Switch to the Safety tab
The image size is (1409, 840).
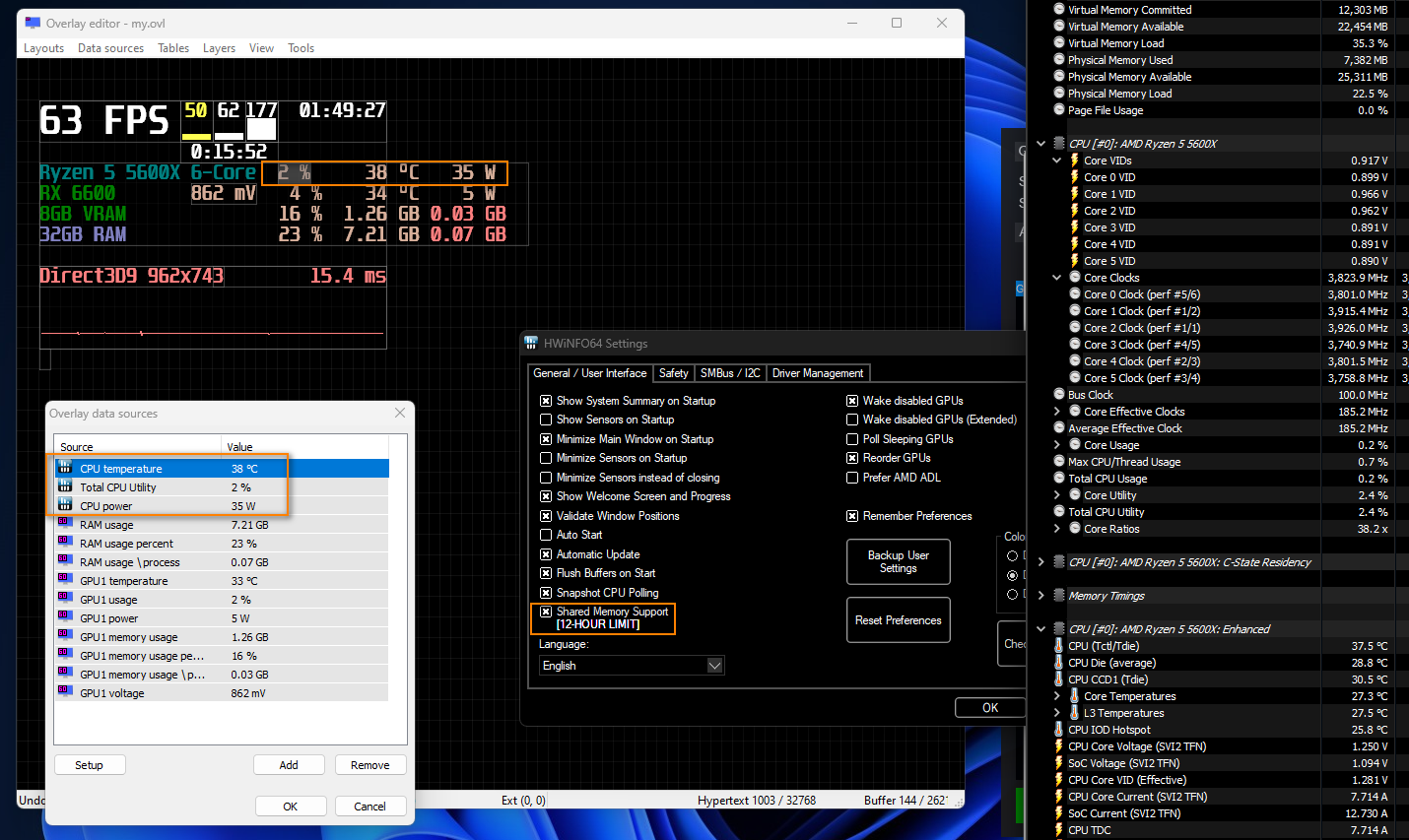[x=674, y=373]
